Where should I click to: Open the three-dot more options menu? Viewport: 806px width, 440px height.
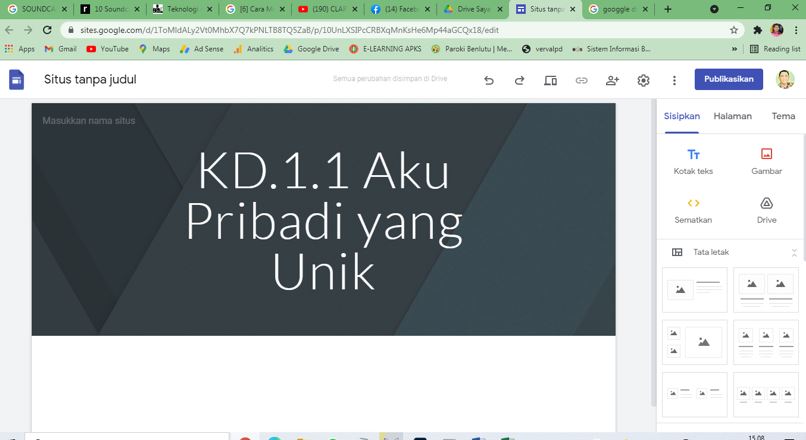tap(674, 80)
